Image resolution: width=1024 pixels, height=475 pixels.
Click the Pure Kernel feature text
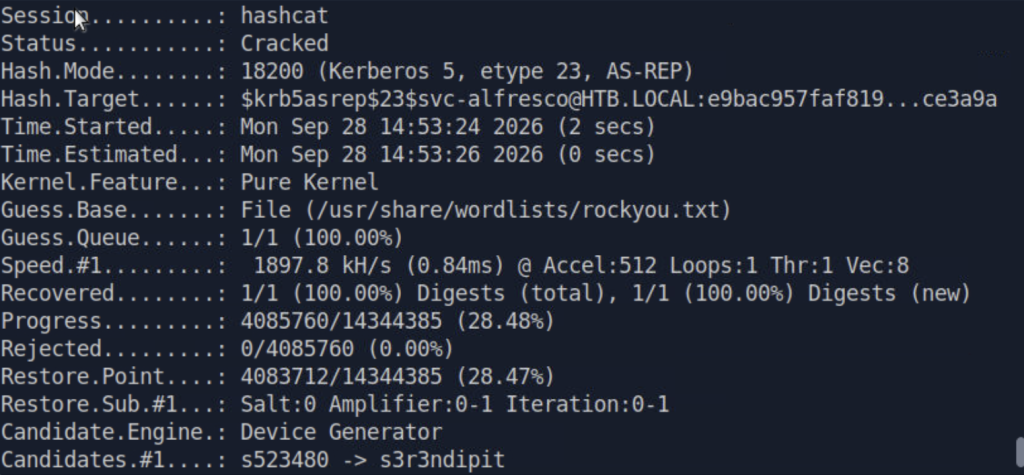point(309,182)
